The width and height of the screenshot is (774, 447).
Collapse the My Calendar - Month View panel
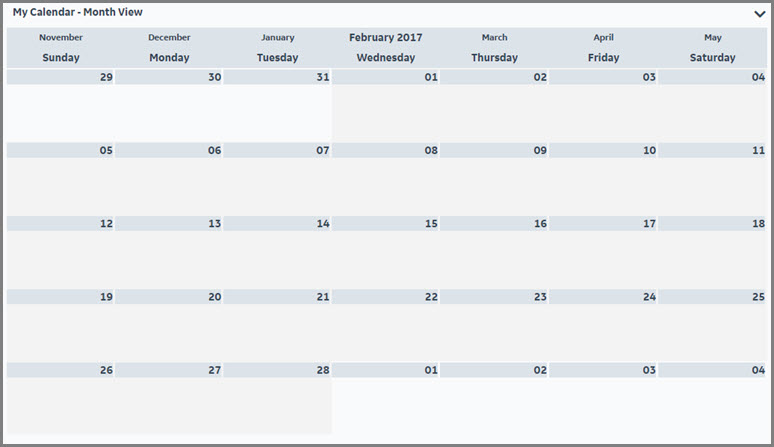pos(759,14)
